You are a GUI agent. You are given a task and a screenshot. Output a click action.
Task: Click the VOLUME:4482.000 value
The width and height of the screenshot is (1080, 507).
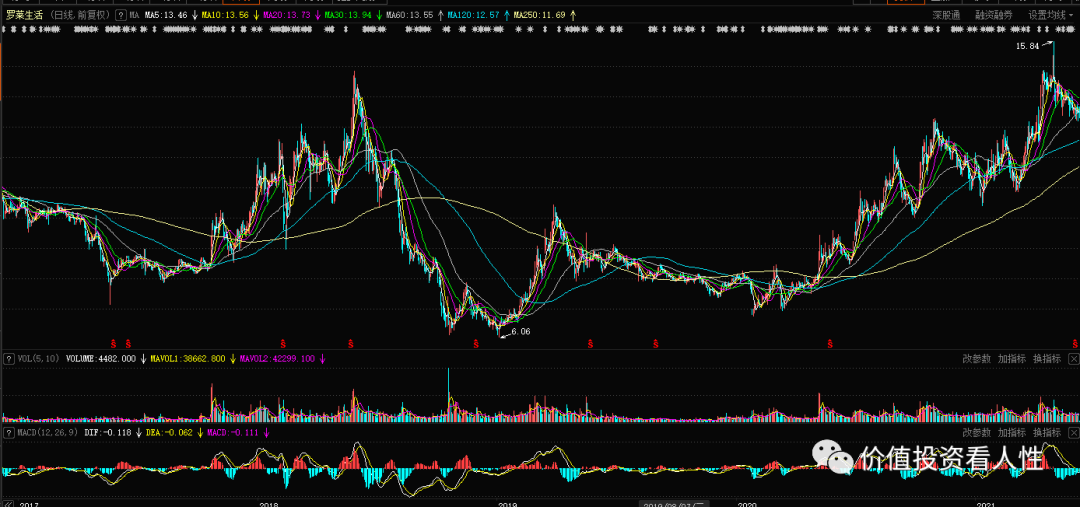point(101,359)
